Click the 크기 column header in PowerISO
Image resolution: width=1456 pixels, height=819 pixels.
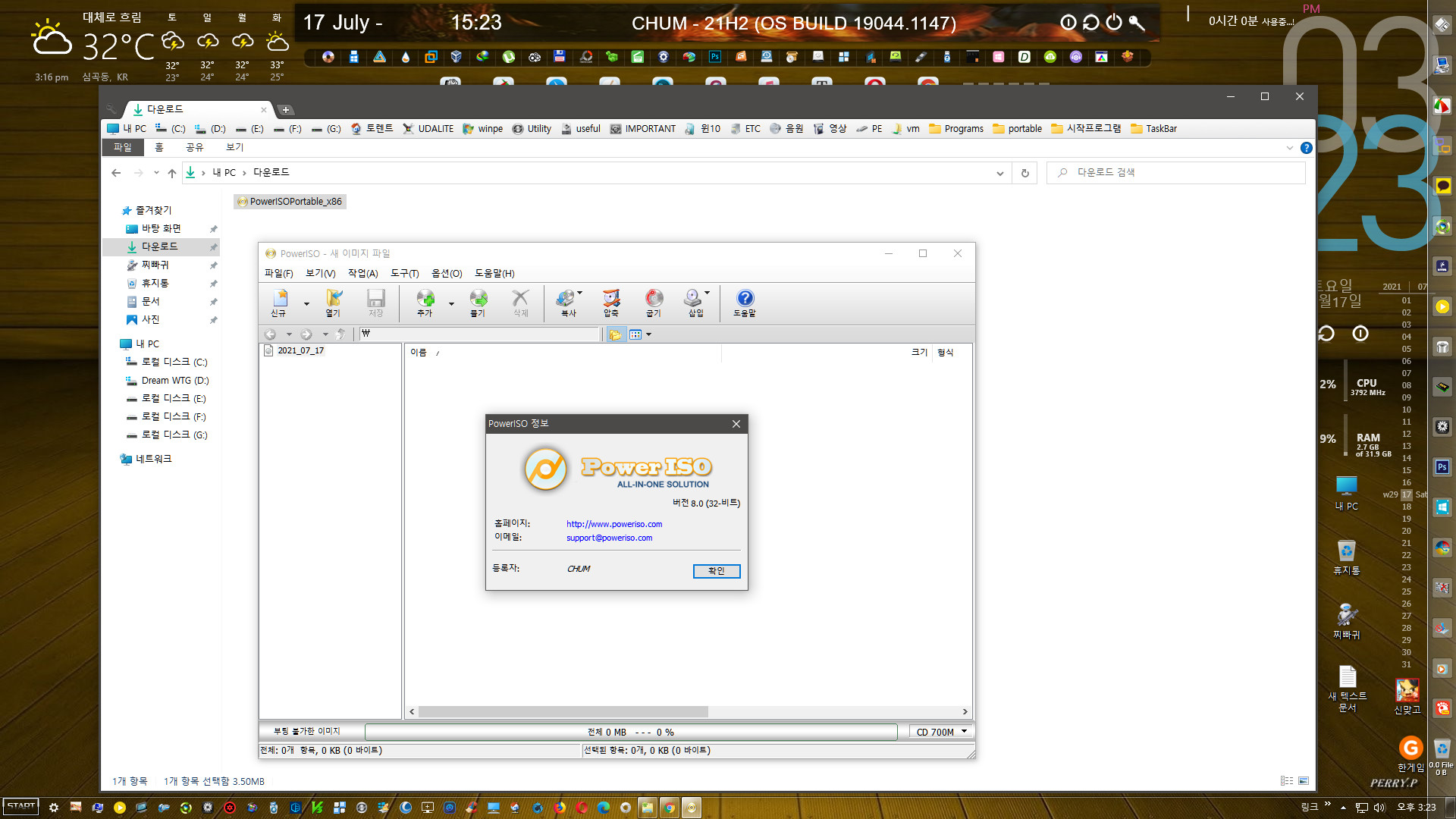point(919,353)
